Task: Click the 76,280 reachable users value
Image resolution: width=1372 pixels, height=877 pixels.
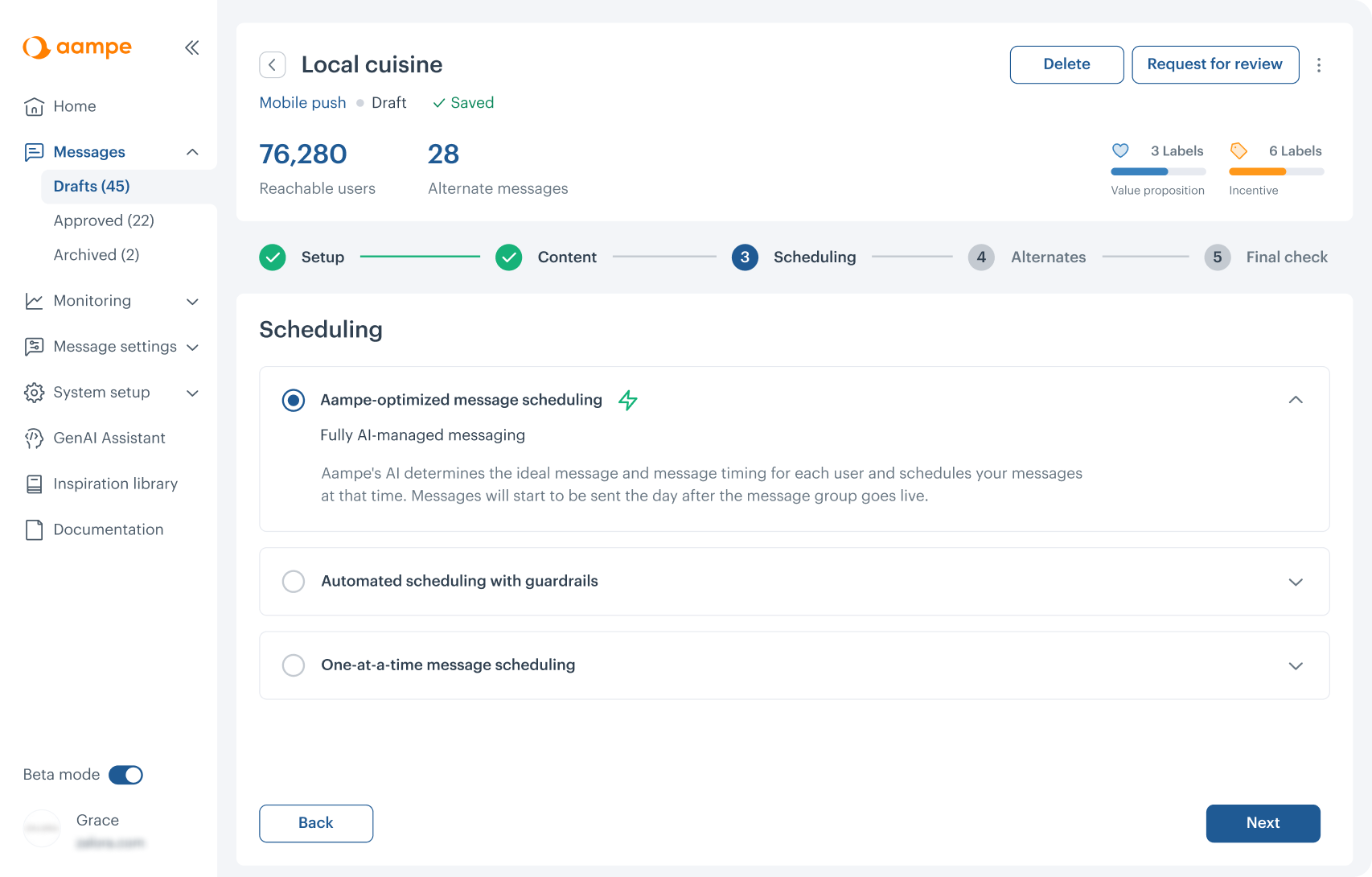Action: tap(303, 154)
